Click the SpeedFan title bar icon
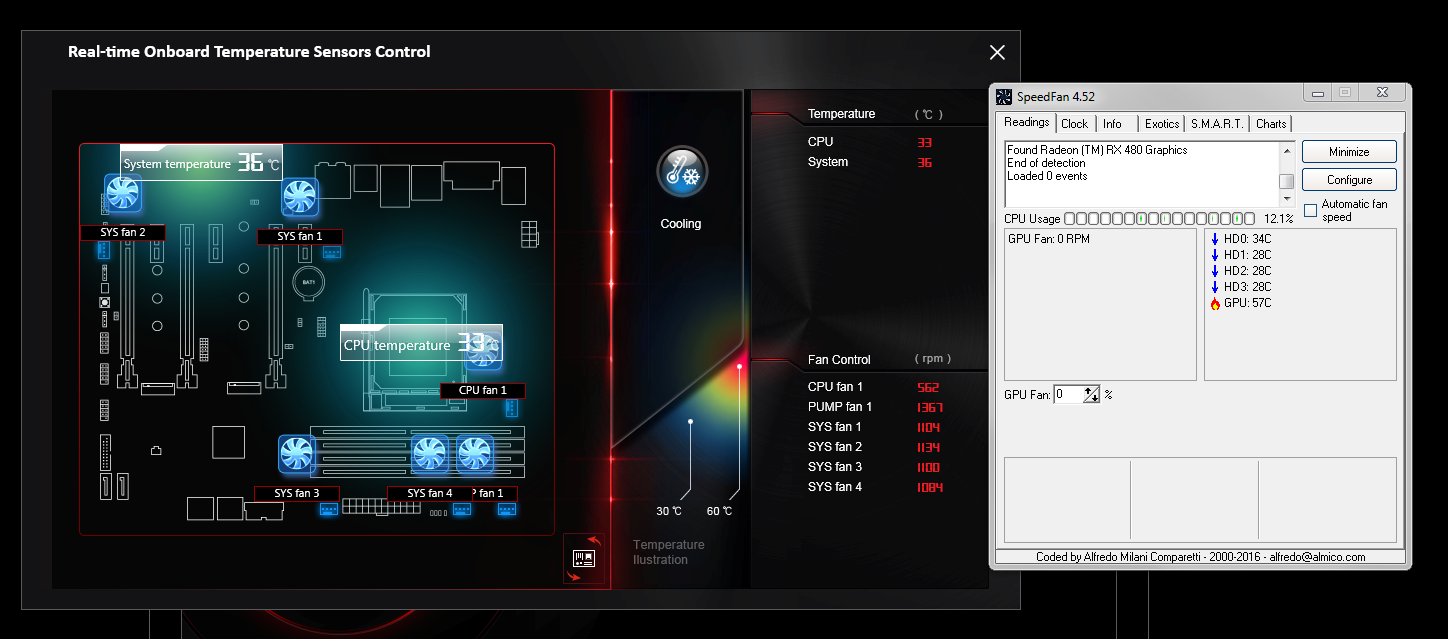Image resolution: width=1448 pixels, height=639 pixels. tap(1004, 97)
